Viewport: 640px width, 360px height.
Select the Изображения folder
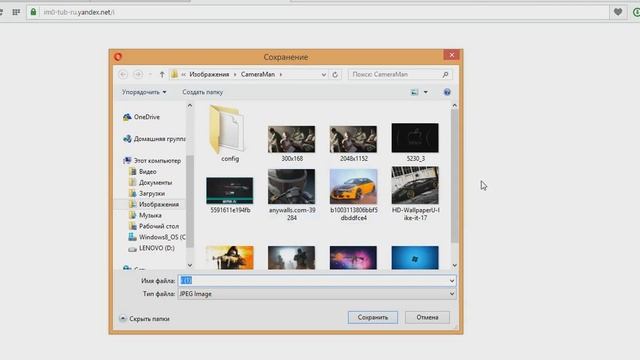(x=154, y=204)
